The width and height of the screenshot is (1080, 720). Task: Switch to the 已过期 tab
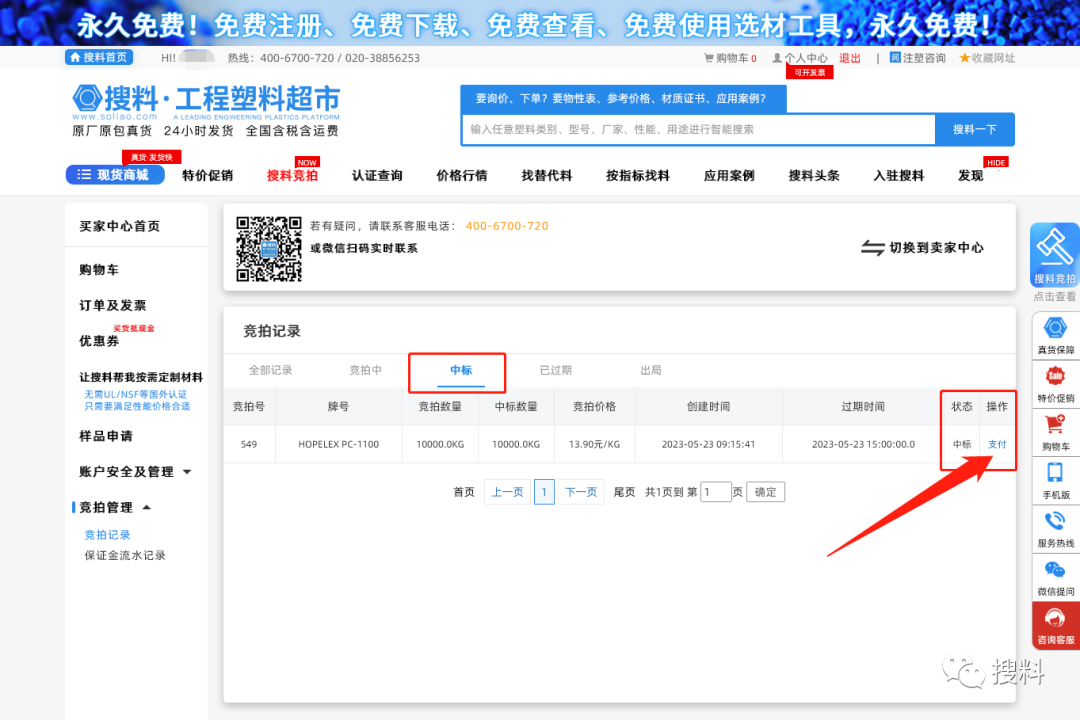coord(556,369)
